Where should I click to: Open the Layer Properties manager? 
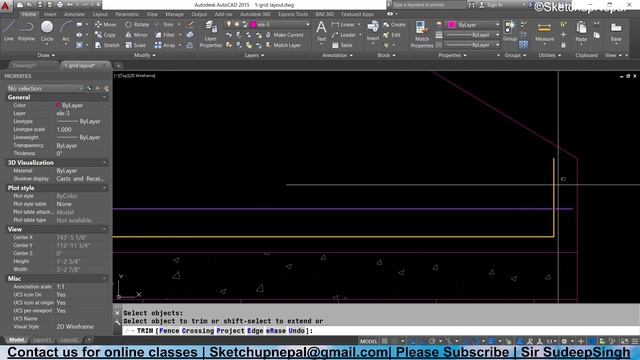click(211, 34)
